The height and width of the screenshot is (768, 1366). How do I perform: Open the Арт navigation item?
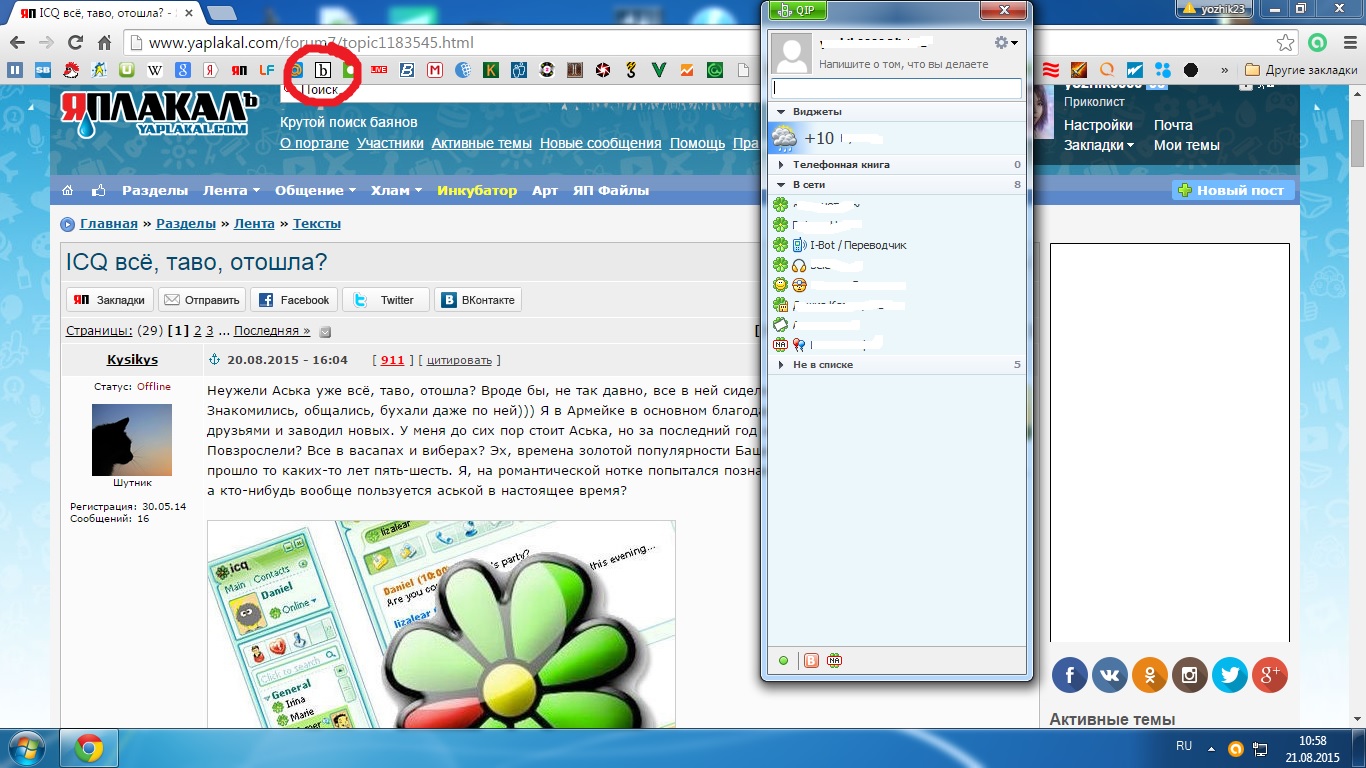545,190
